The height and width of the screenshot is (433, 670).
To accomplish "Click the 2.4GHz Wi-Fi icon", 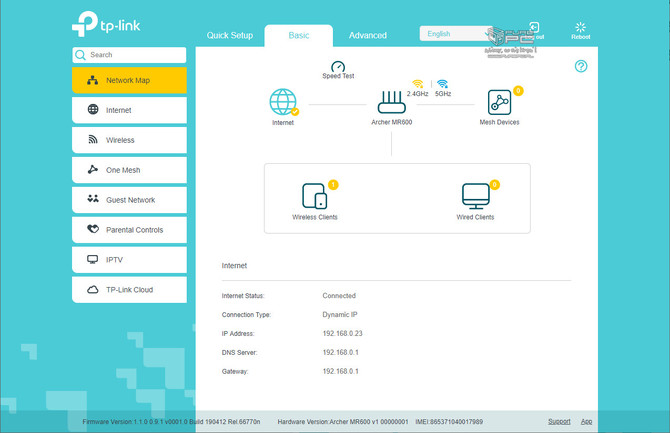I will tap(418, 84).
